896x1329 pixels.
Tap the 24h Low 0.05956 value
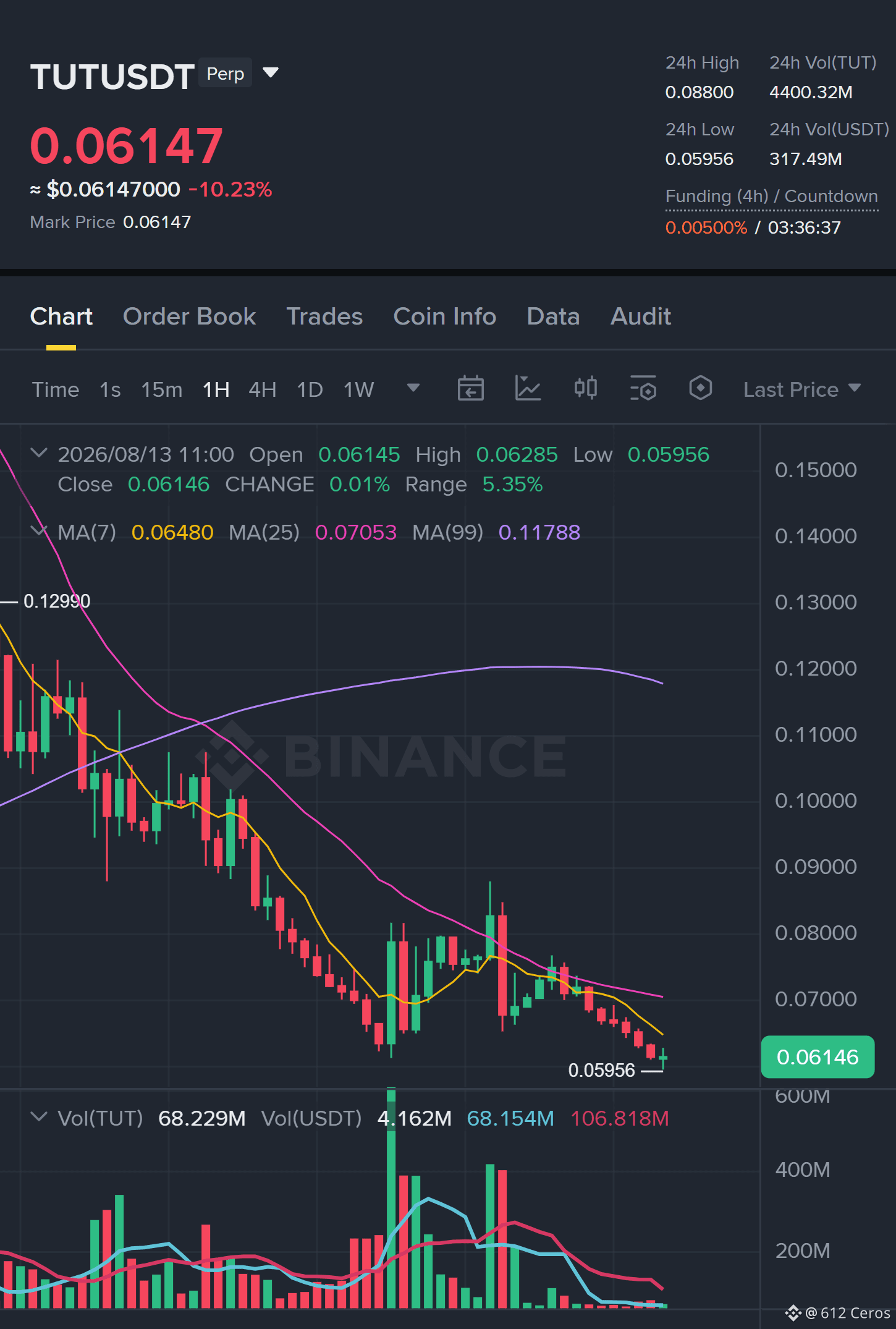(x=699, y=159)
